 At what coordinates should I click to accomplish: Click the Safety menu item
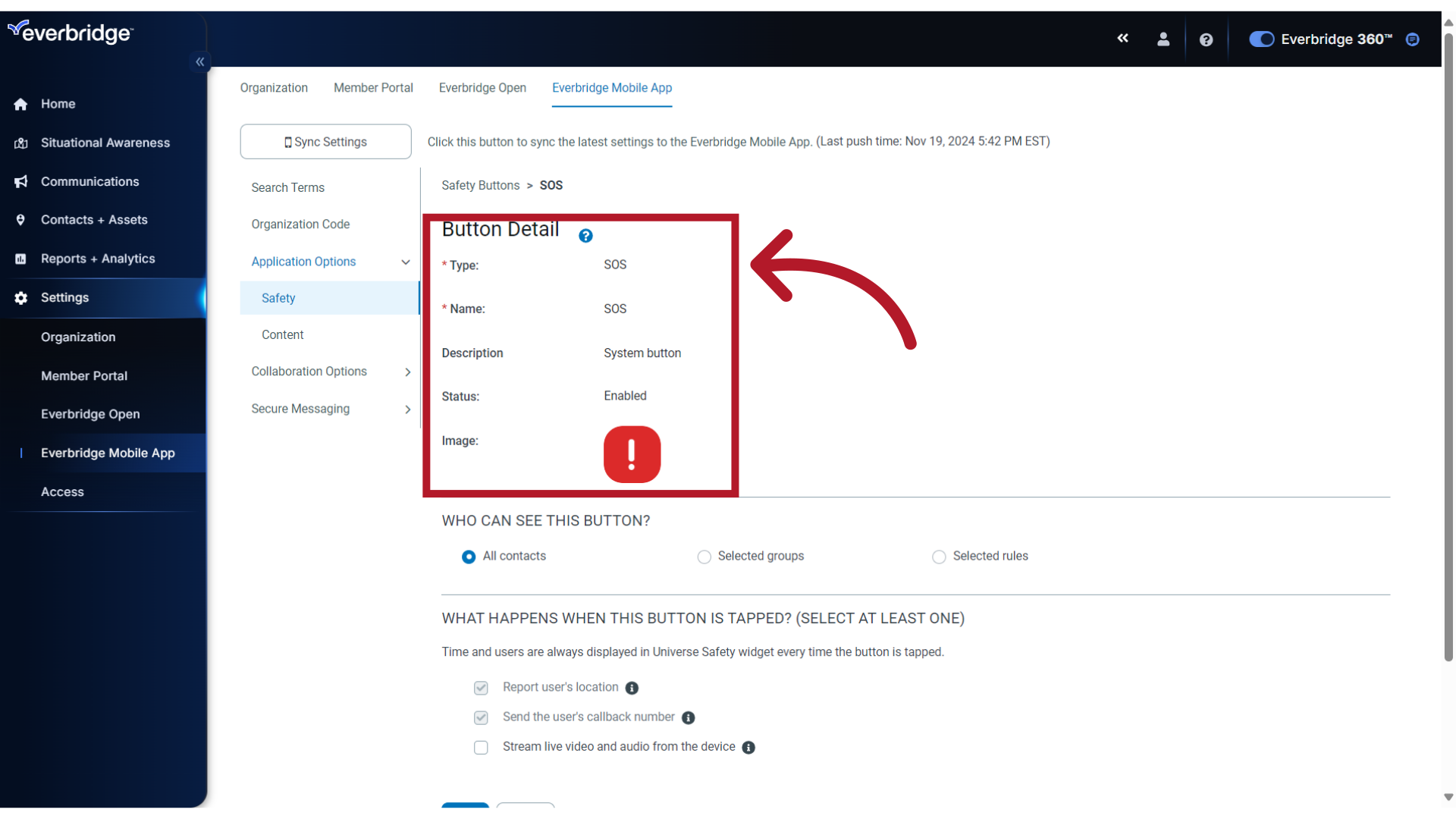point(278,297)
